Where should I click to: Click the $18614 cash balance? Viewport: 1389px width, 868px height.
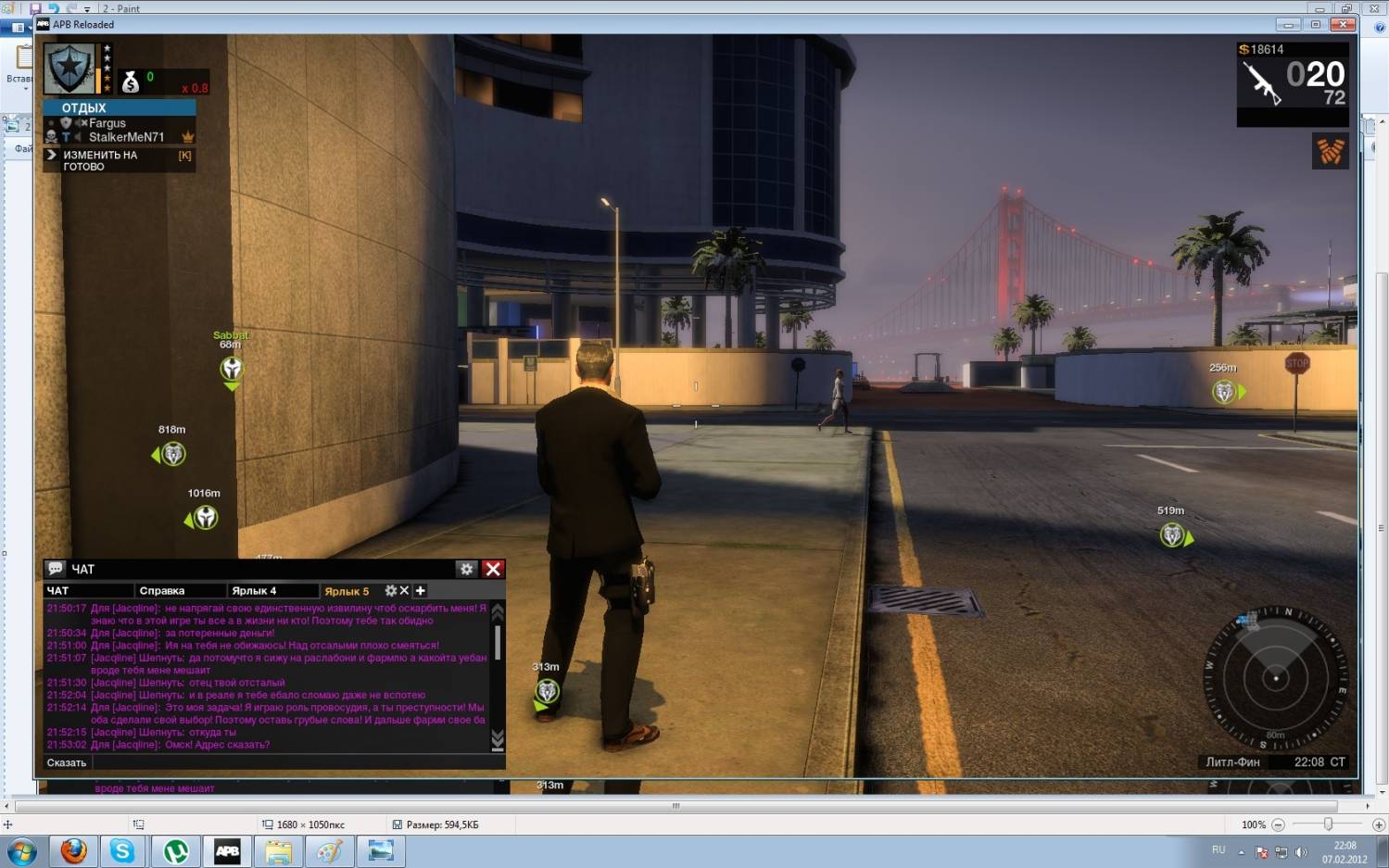(1262, 49)
